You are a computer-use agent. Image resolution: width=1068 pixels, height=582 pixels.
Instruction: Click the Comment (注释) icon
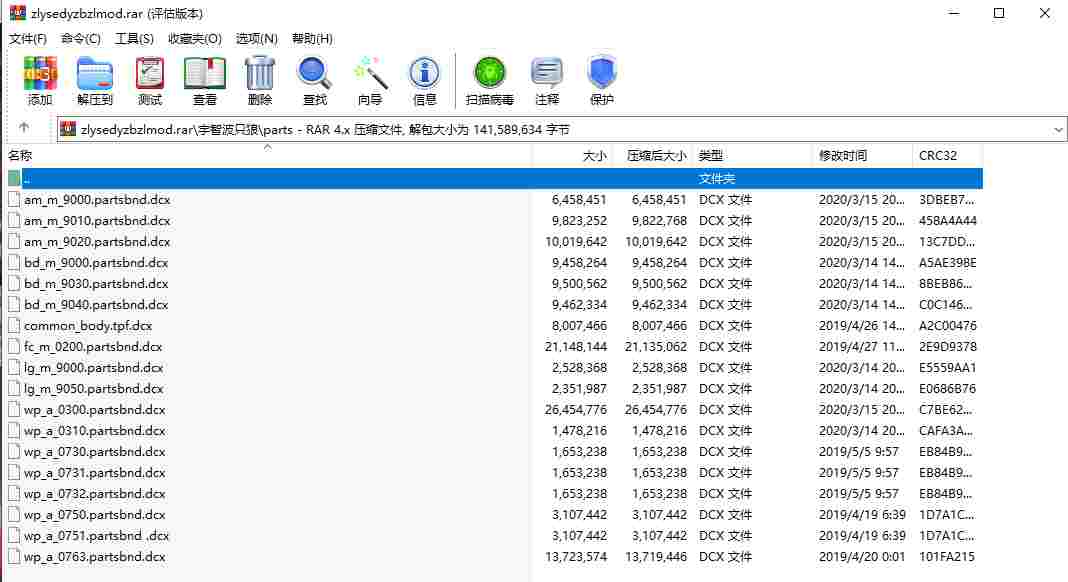(547, 74)
